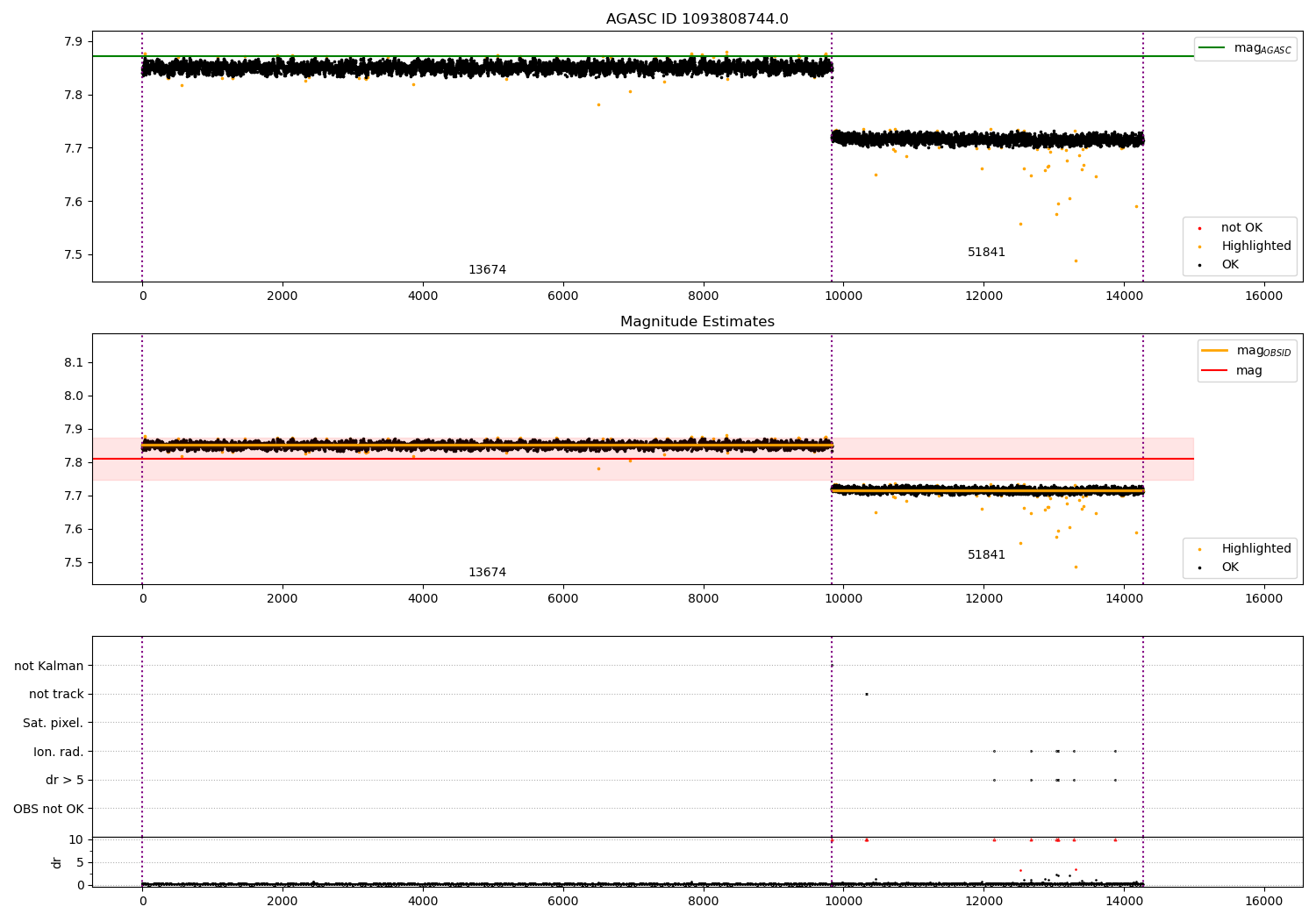Click the '7.5' y-tick label in top plot

point(73,255)
